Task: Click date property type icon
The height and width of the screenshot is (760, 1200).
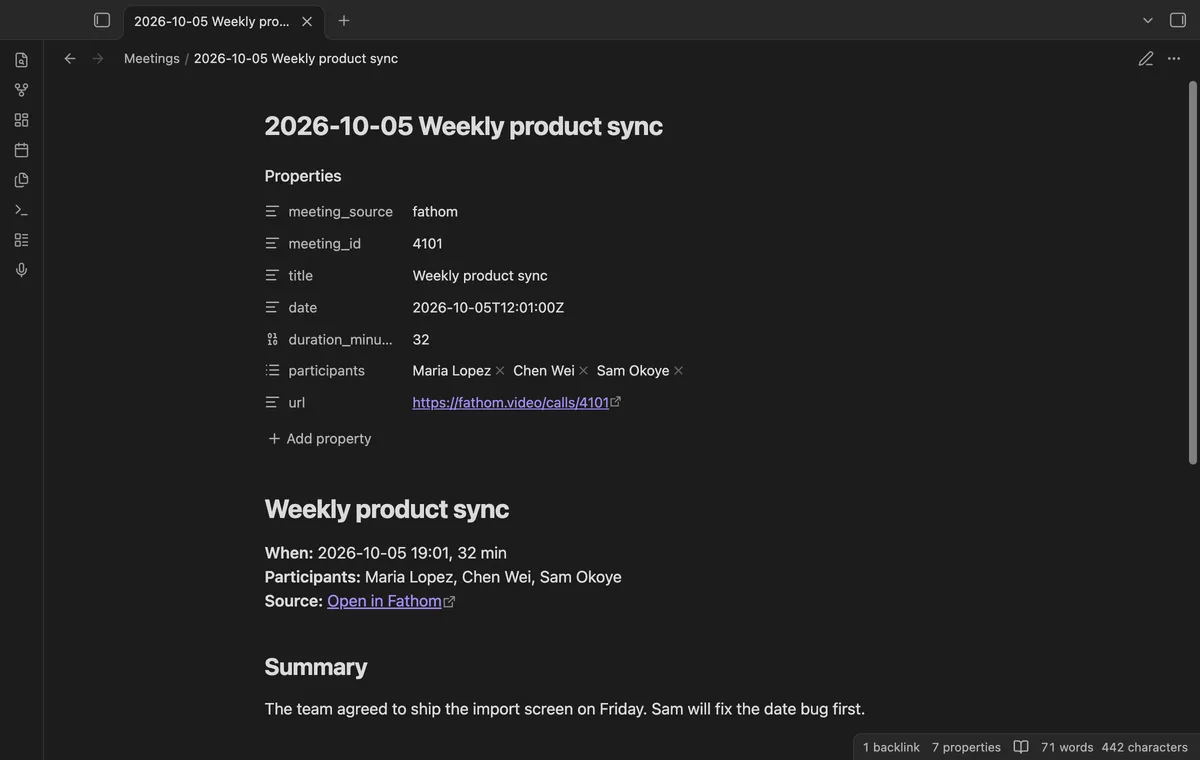Action: pyautogui.click(x=272, y=307)
